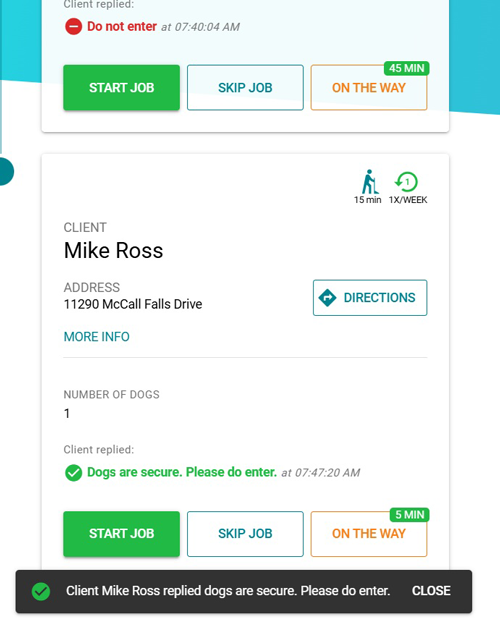Start job for the Do not enter client

click(x=121, y=87)
